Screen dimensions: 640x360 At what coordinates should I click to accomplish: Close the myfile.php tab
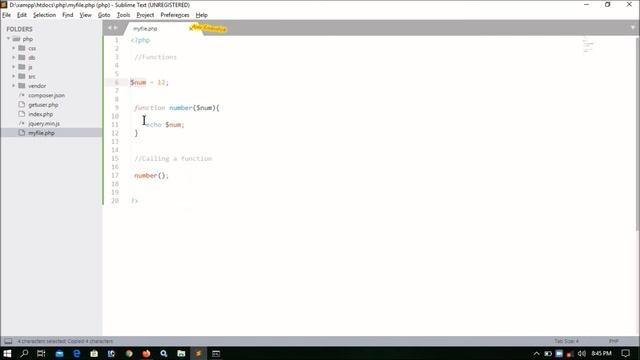point(191,29)
